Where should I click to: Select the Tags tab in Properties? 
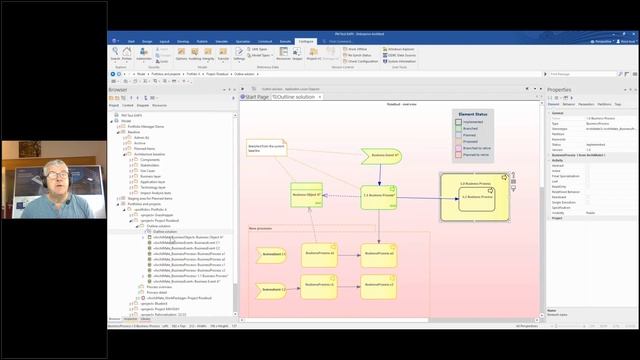click(618, 104)
